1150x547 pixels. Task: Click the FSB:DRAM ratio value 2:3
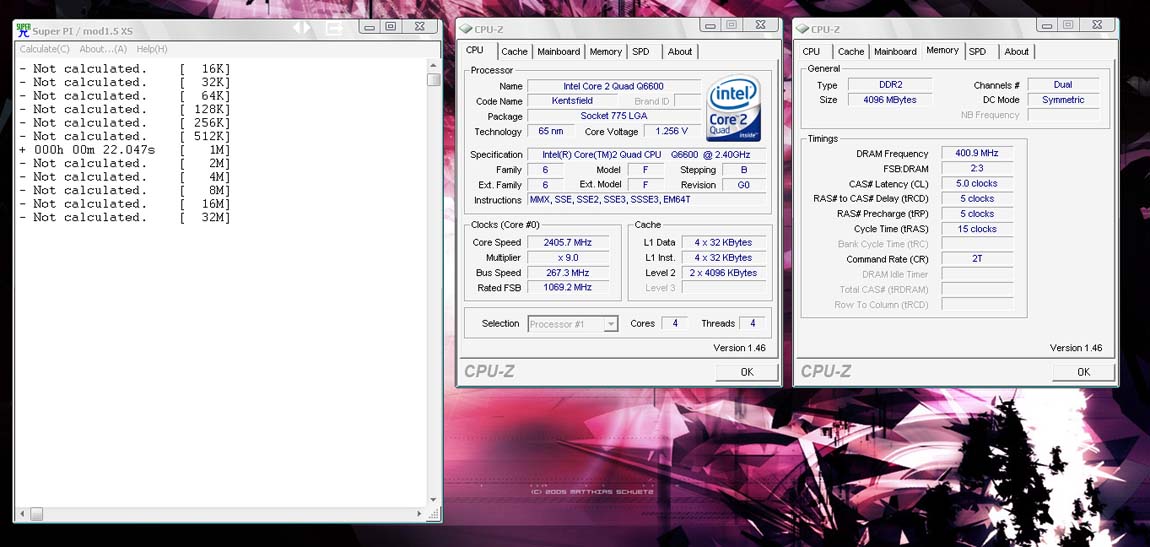coord(977,169)
